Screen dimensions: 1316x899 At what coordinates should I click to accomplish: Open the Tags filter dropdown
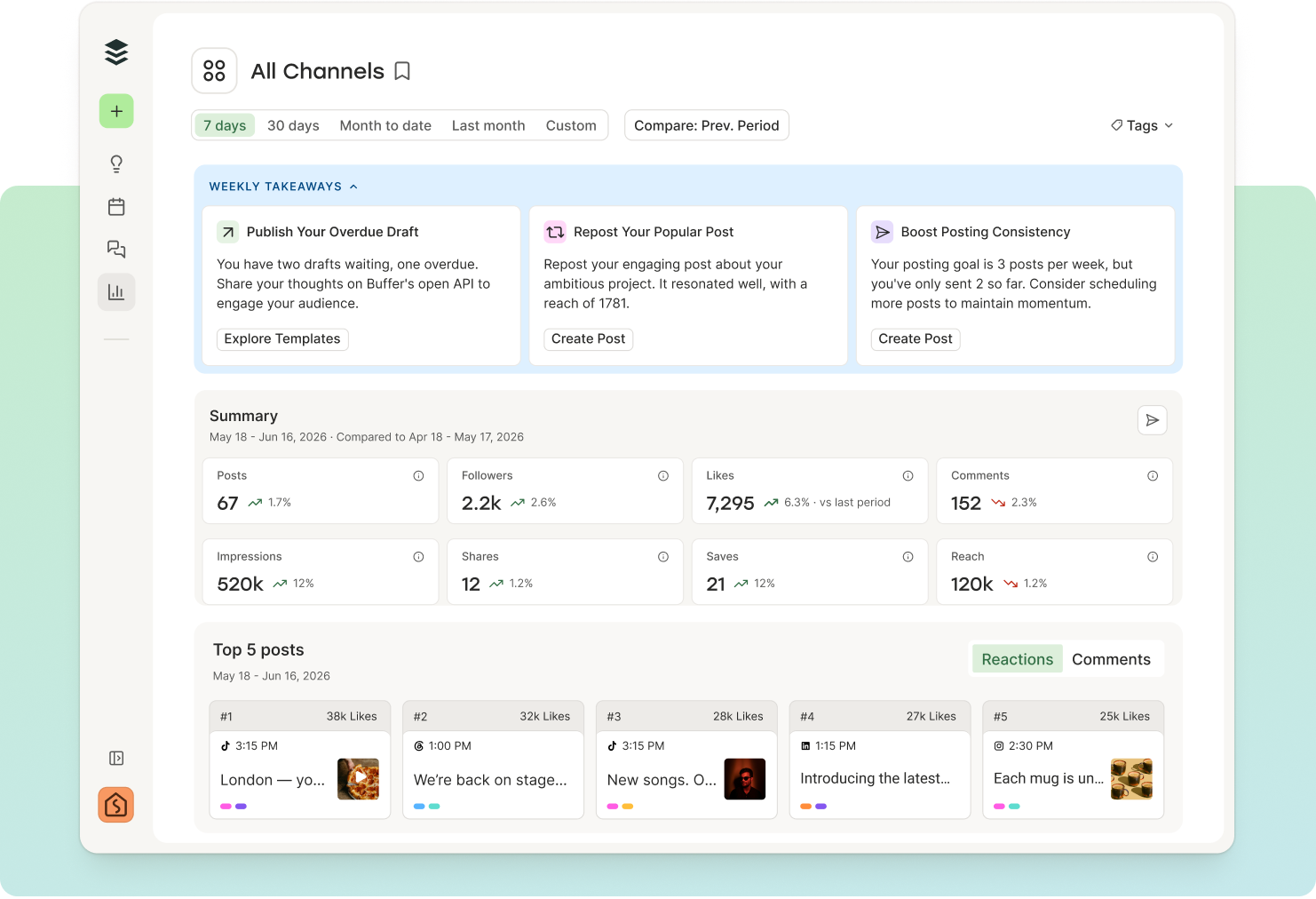1142,125
